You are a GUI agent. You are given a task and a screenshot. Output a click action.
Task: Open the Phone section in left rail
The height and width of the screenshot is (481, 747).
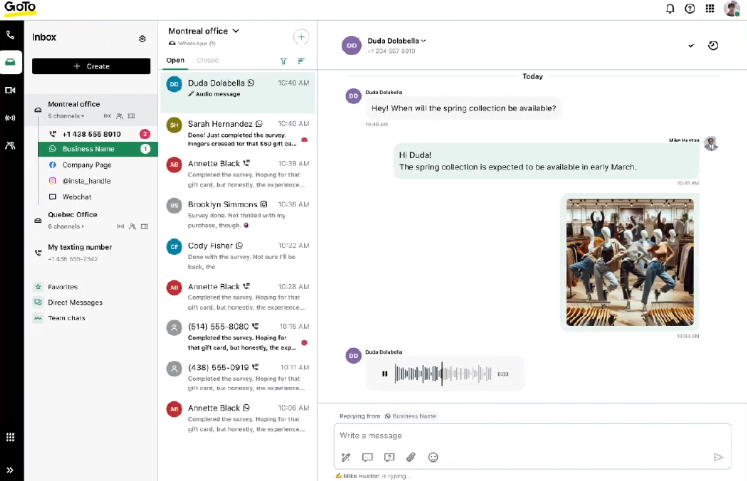coord(10,35)
